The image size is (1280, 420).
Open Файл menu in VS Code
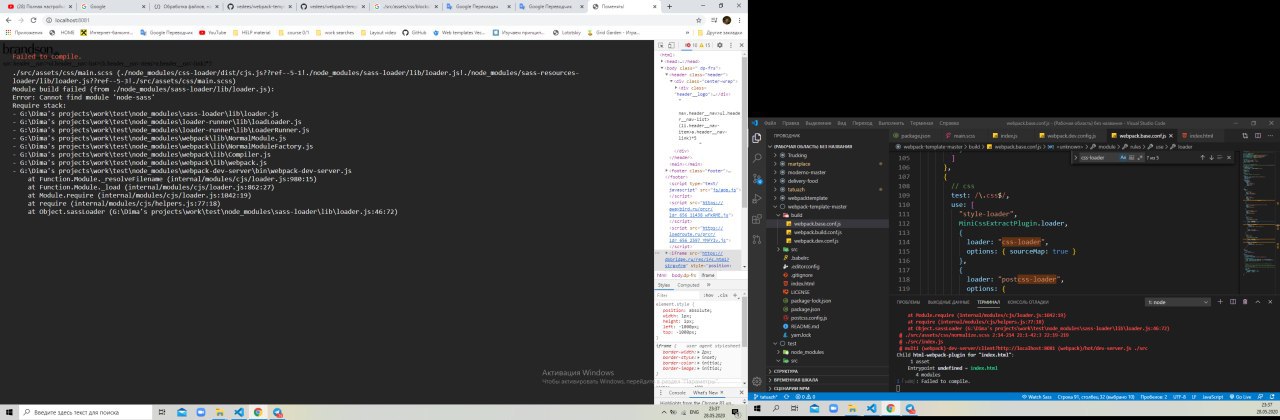pos(770,123)
